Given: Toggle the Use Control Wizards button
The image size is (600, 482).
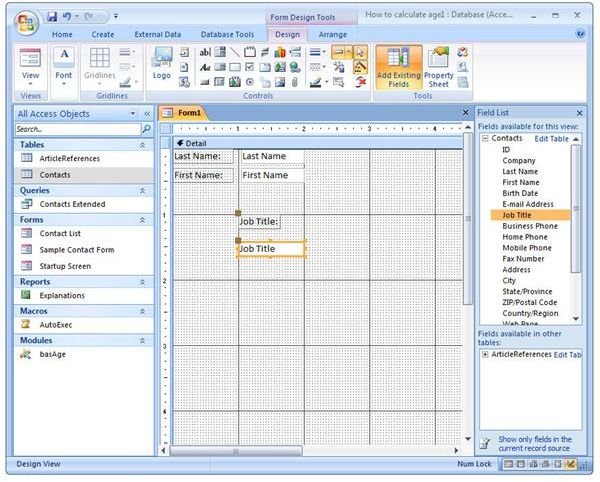Looking at the screenshot, I should (360, 67).
